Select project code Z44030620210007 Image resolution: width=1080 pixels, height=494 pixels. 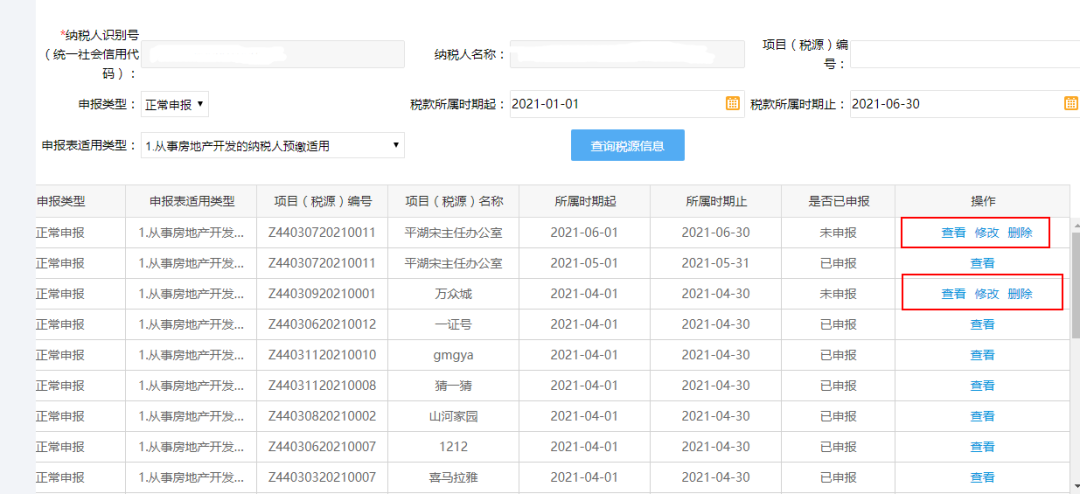coord(322,446)
